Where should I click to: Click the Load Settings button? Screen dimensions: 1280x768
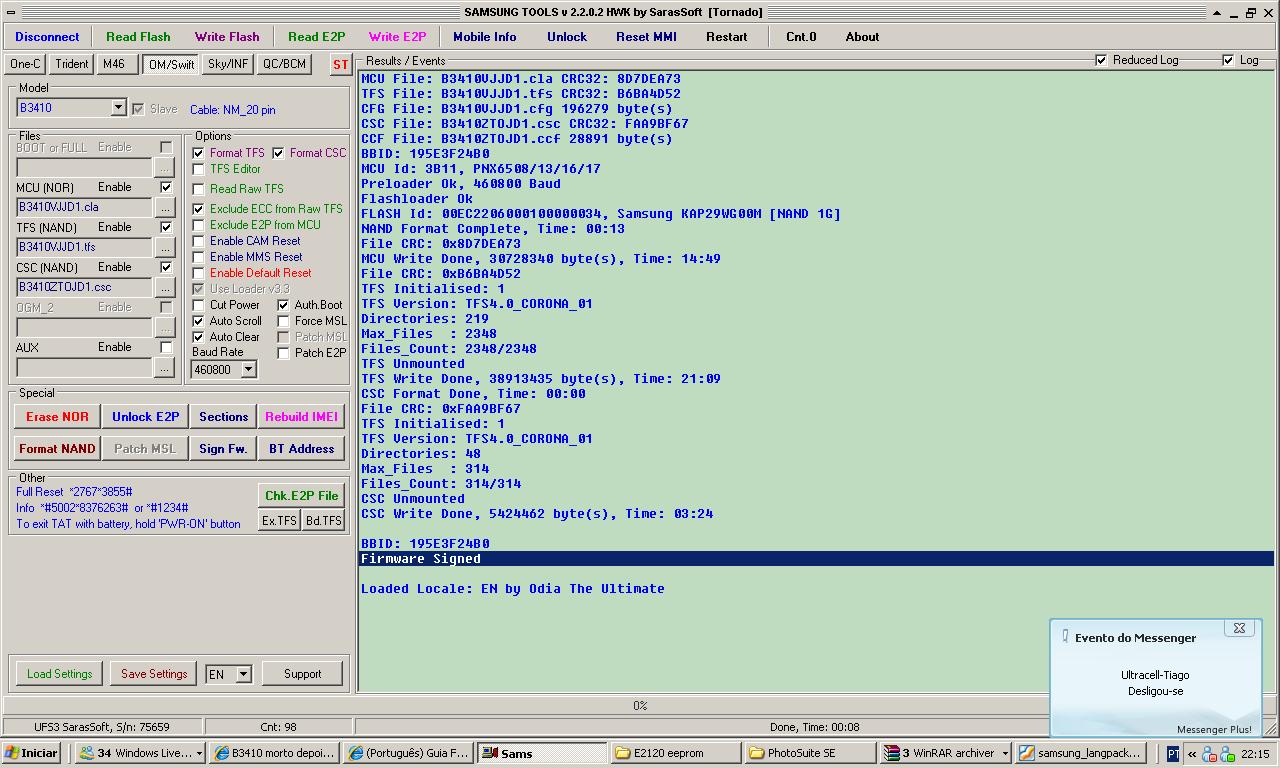pyautogui.click(x=59, y=674)
